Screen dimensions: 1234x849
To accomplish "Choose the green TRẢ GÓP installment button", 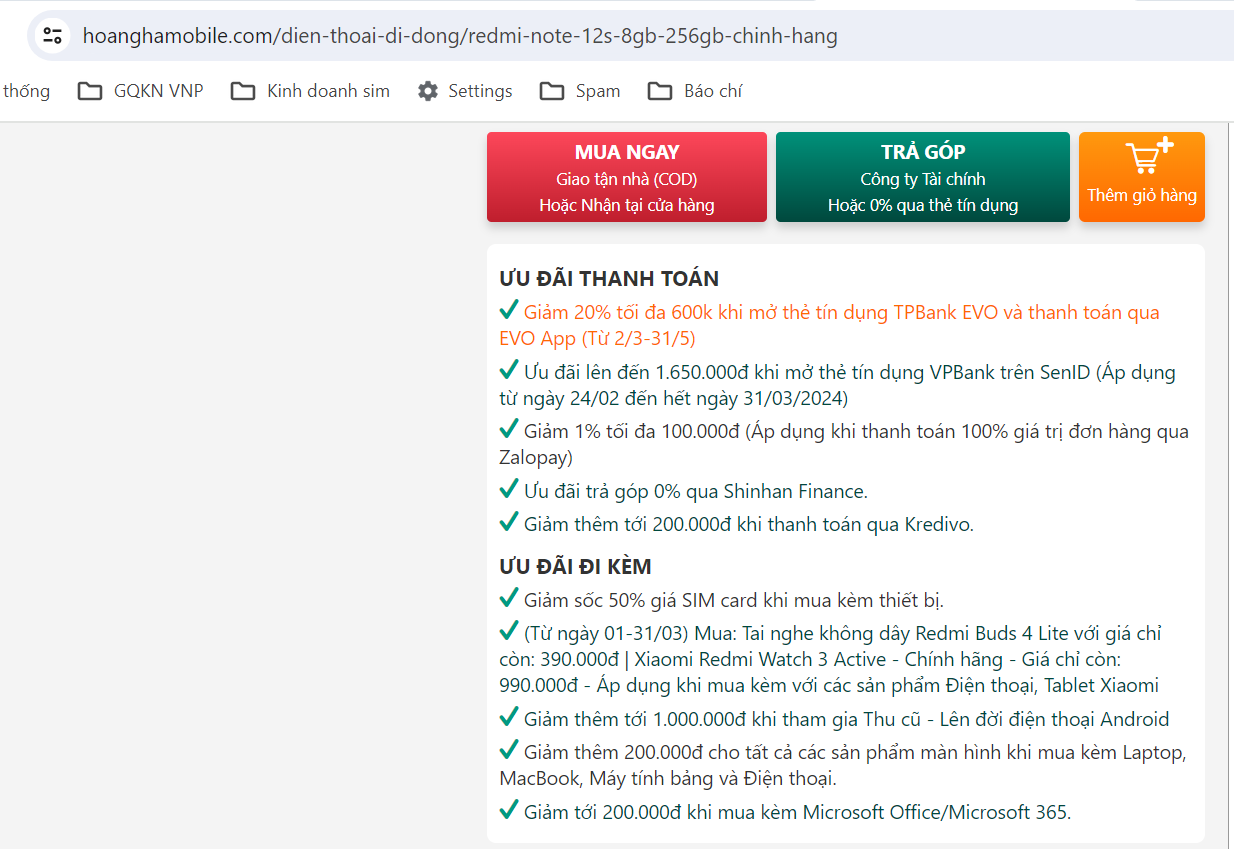I will (x=922, y=177).
